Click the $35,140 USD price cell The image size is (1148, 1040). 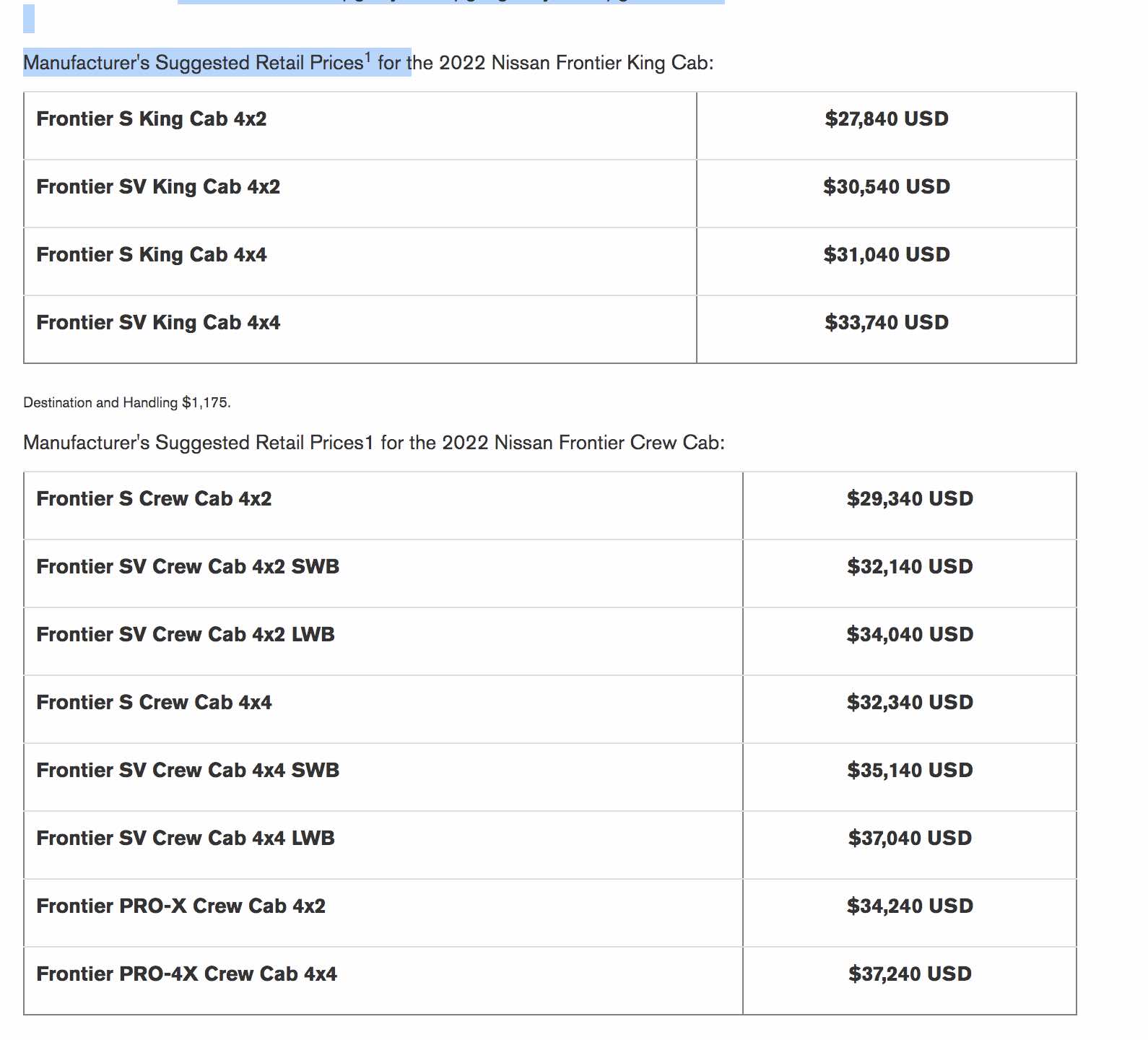[910, 771]
